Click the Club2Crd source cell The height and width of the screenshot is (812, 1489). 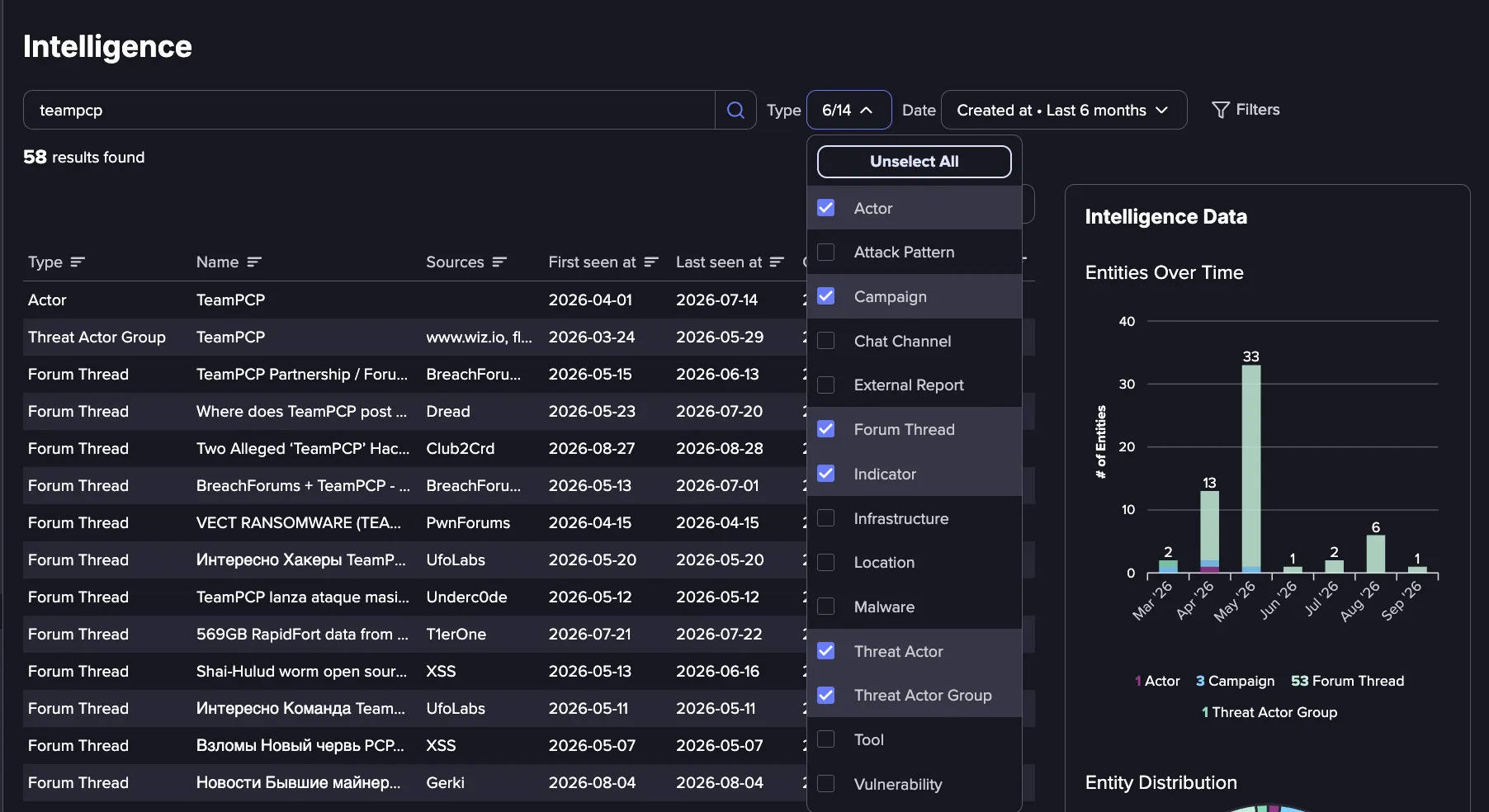[460, 448]
